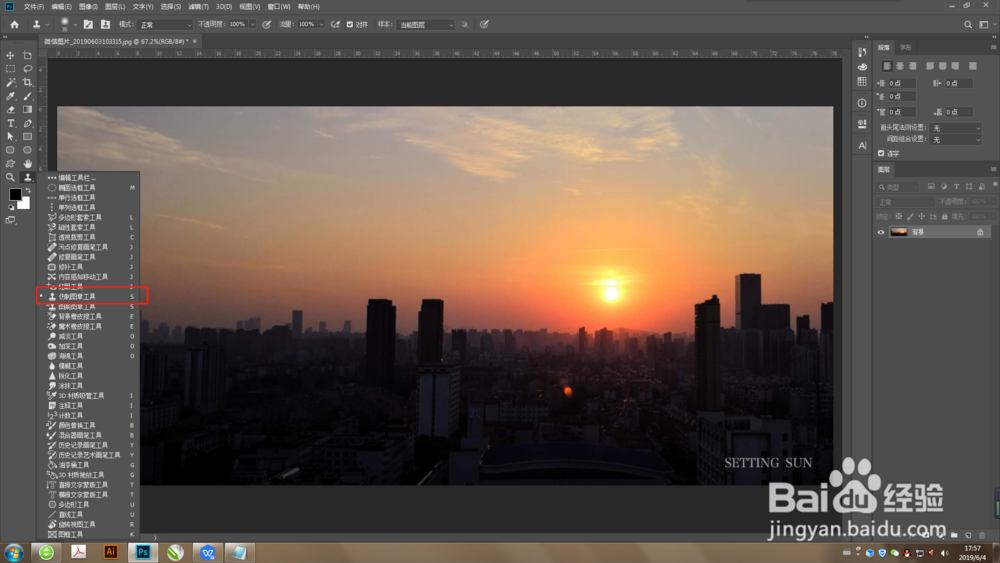Image resolution: width=1000 pixels, height=563 pixels.
Task: Click the Ellipse tool in toolbox
Action: [27, 150]
